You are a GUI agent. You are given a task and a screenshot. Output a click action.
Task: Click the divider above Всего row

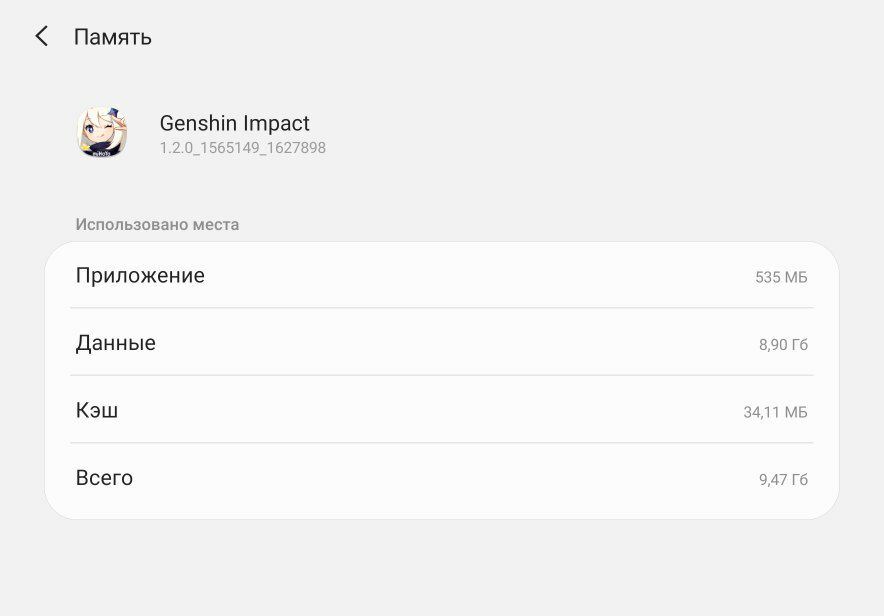[442, 442]
